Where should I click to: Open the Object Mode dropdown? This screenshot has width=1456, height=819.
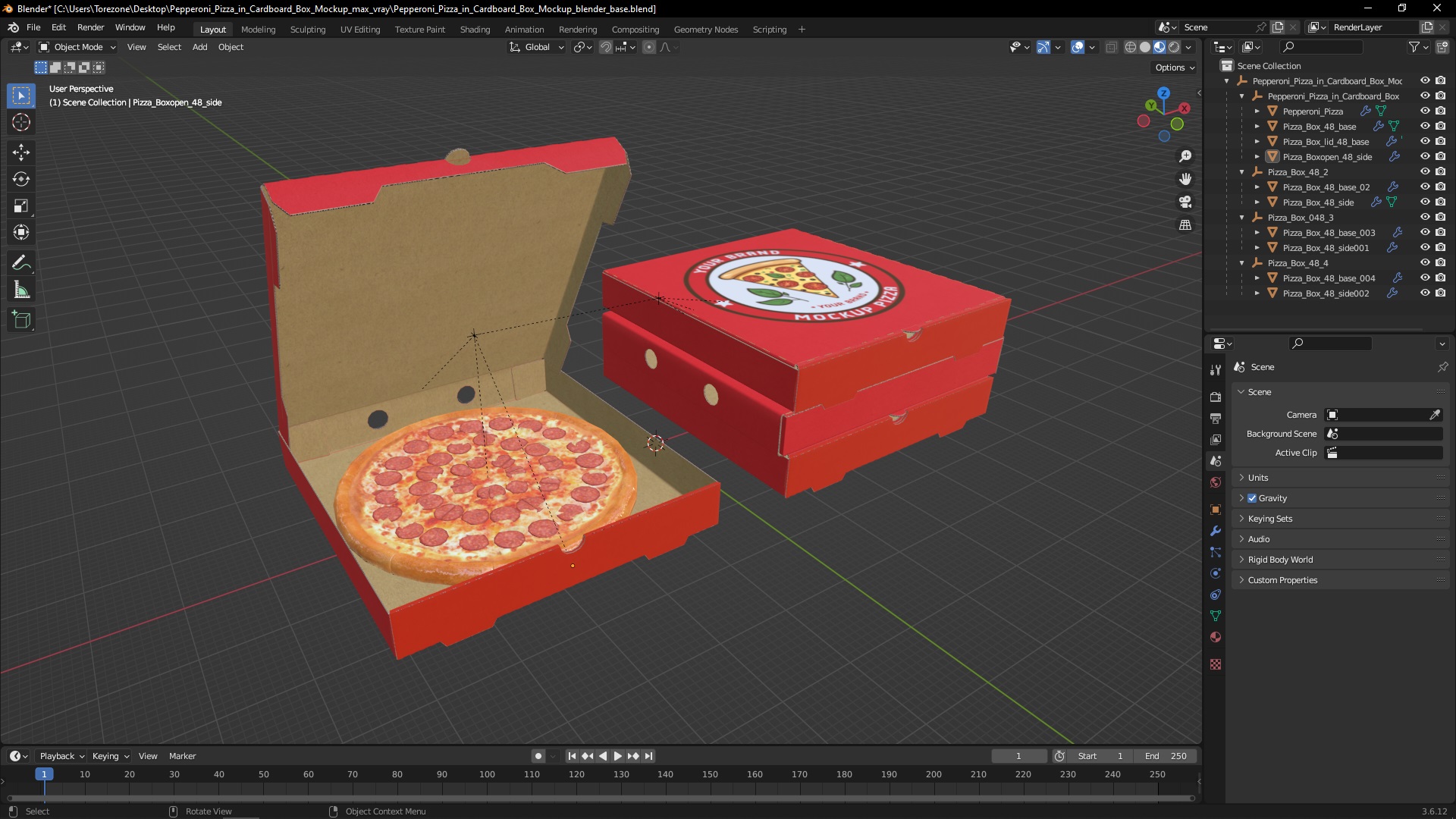(77, 47)
